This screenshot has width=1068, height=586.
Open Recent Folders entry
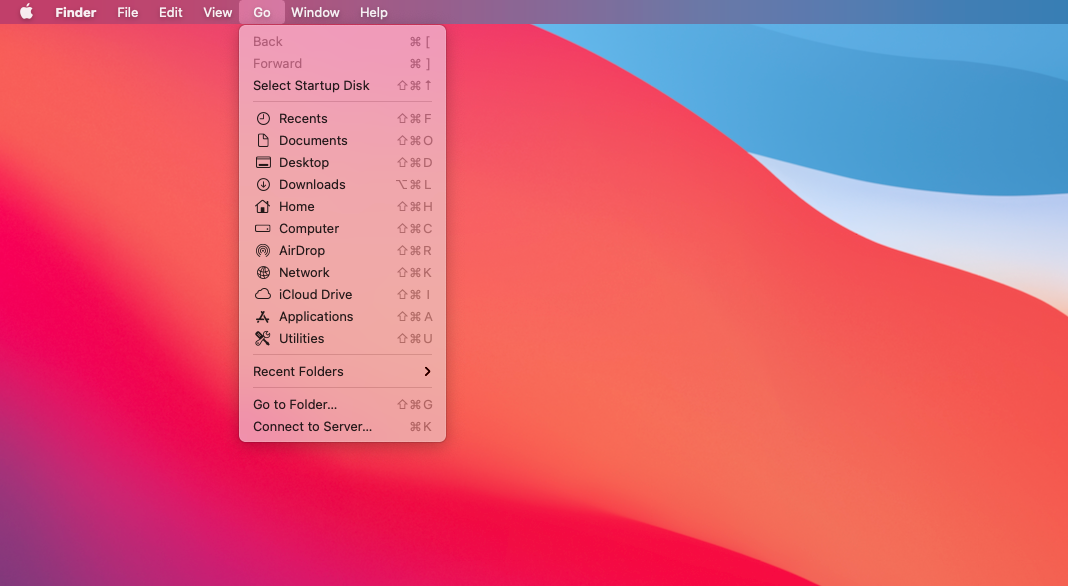(x=343, y=371)
